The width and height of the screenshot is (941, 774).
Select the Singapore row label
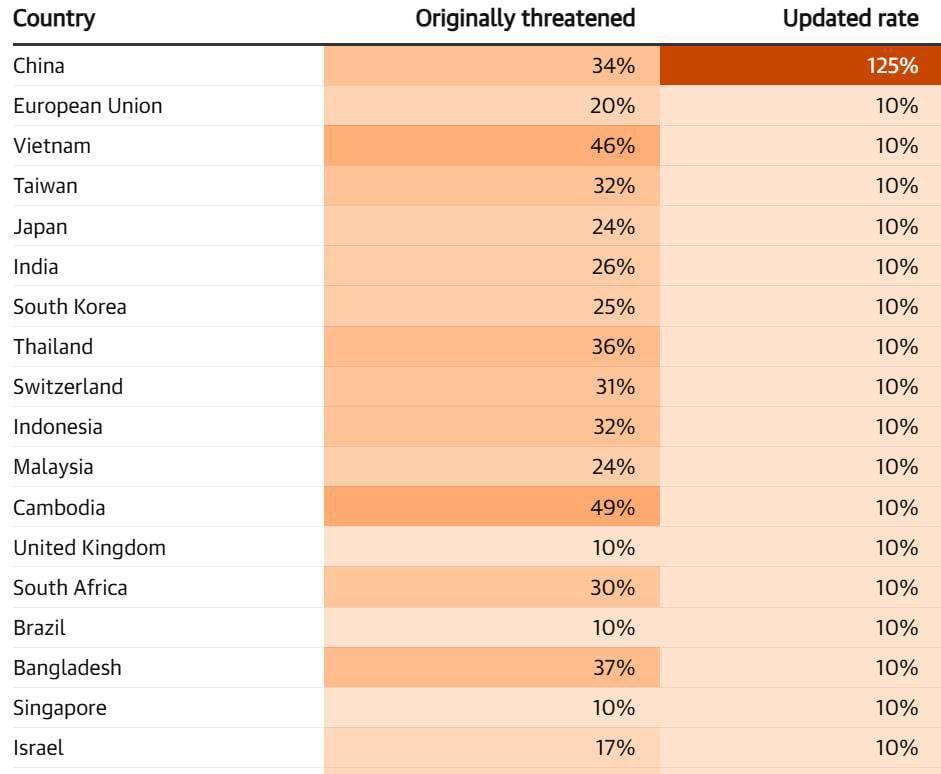[x=60, y=708]
